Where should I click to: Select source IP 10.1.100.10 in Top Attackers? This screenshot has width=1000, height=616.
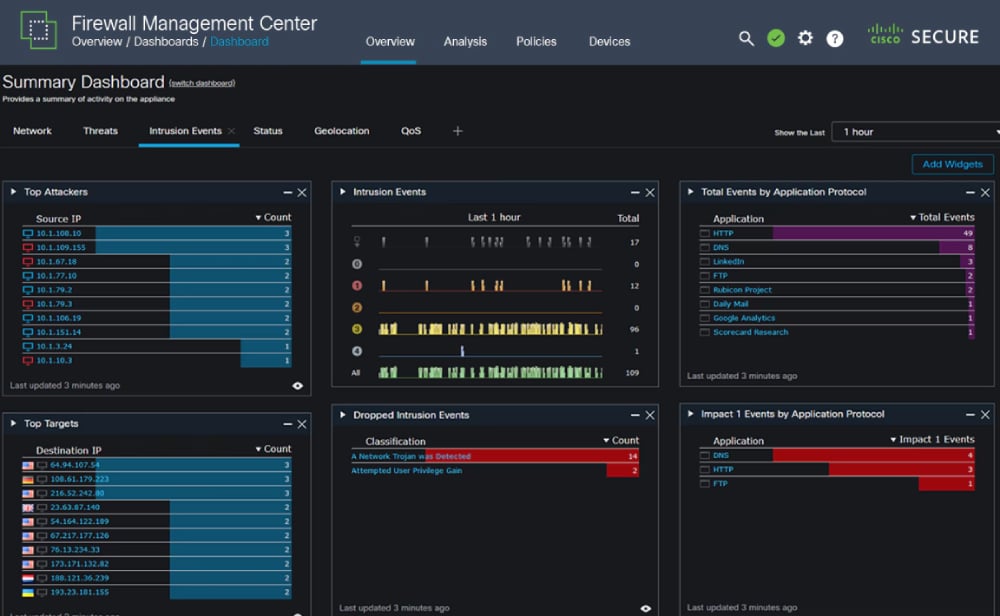(58, 233)
